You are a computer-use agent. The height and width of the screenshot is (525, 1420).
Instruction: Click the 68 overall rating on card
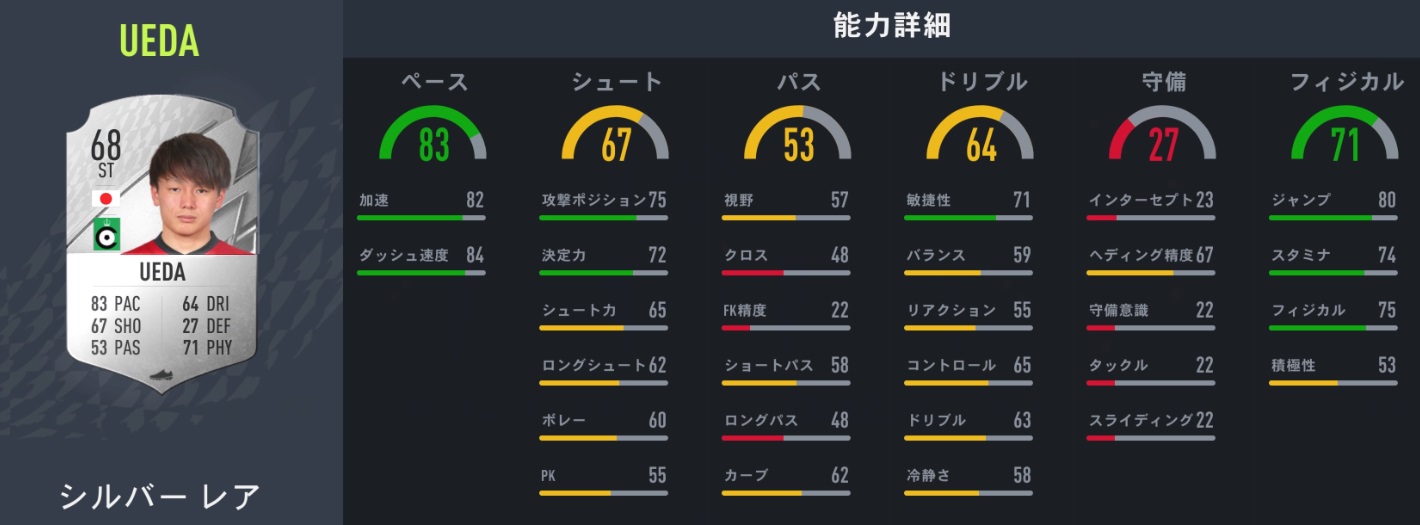click(x=106, y=147)
